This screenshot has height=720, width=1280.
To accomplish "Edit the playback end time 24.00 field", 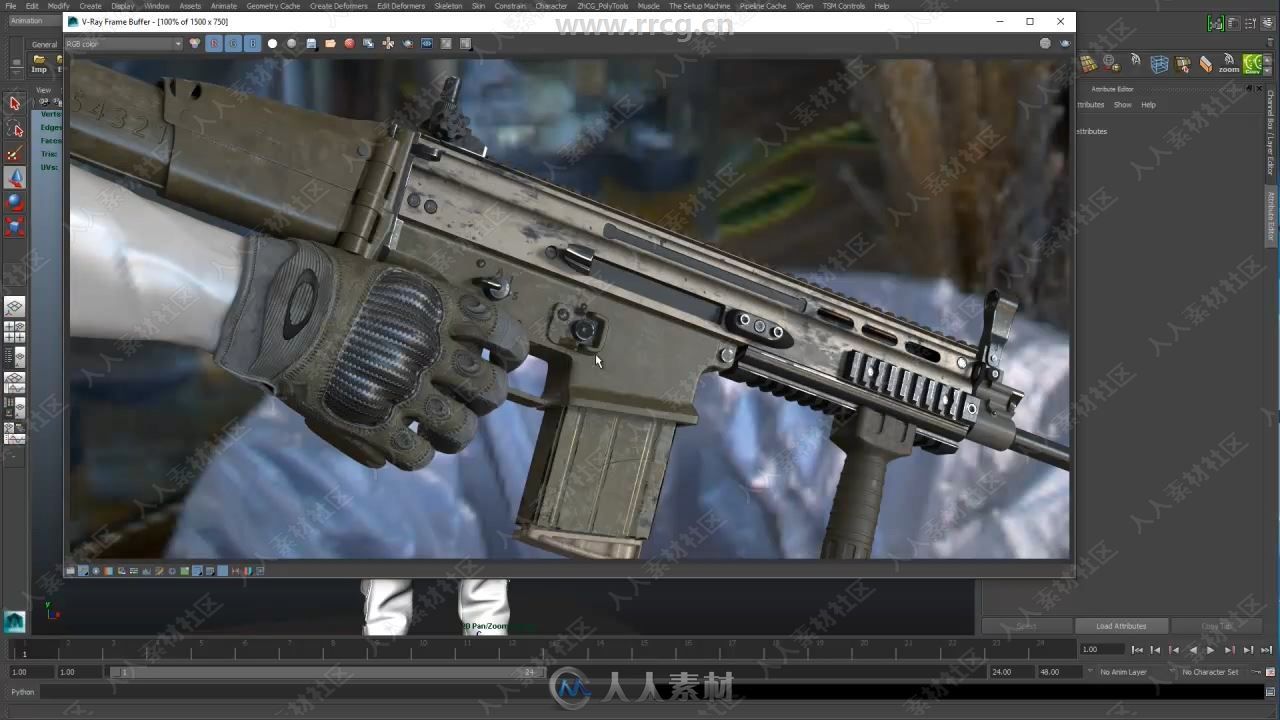I will pyautogui.click(x=1011, y=672).
